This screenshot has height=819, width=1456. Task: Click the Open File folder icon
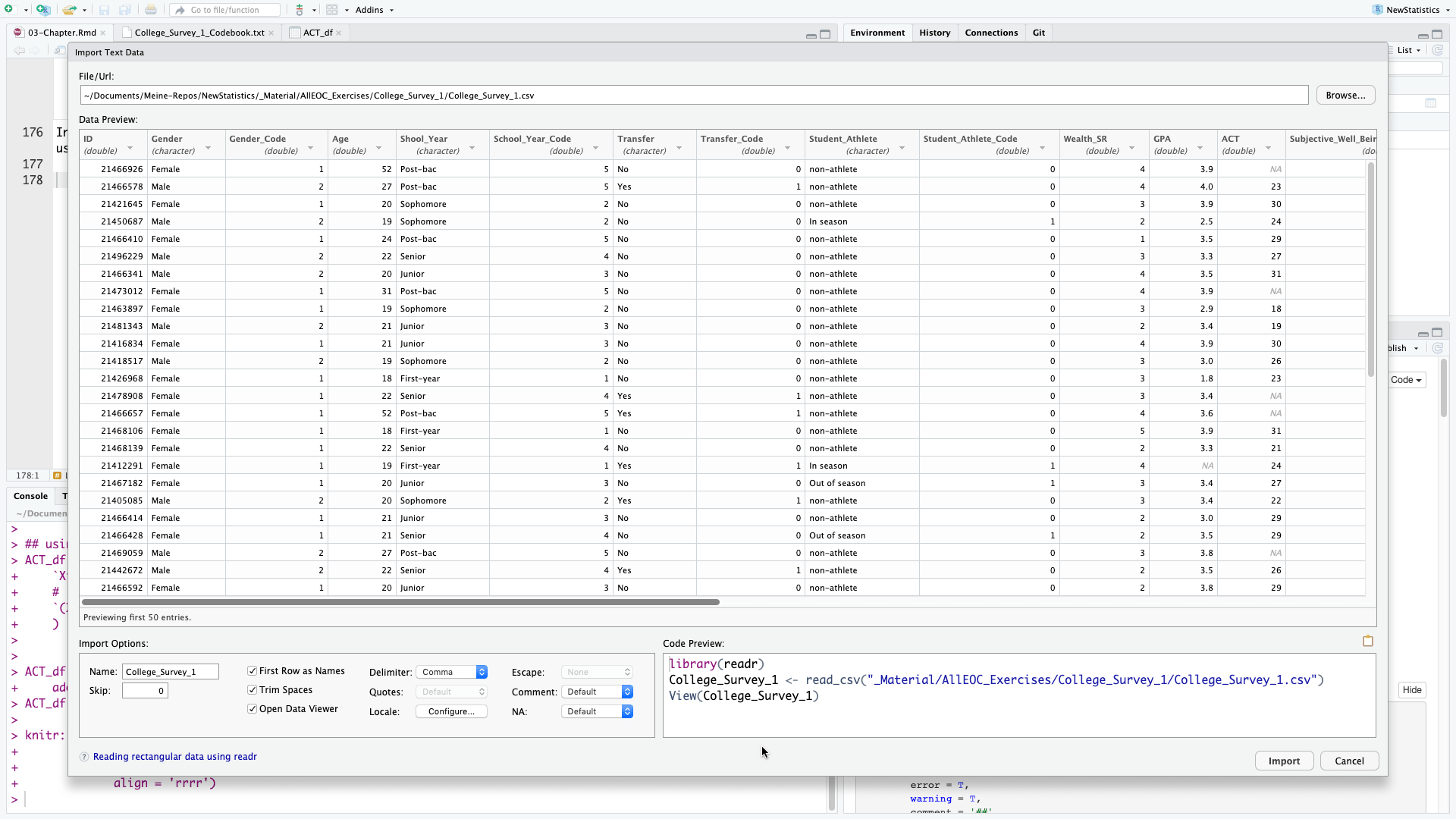coord(69,10)
